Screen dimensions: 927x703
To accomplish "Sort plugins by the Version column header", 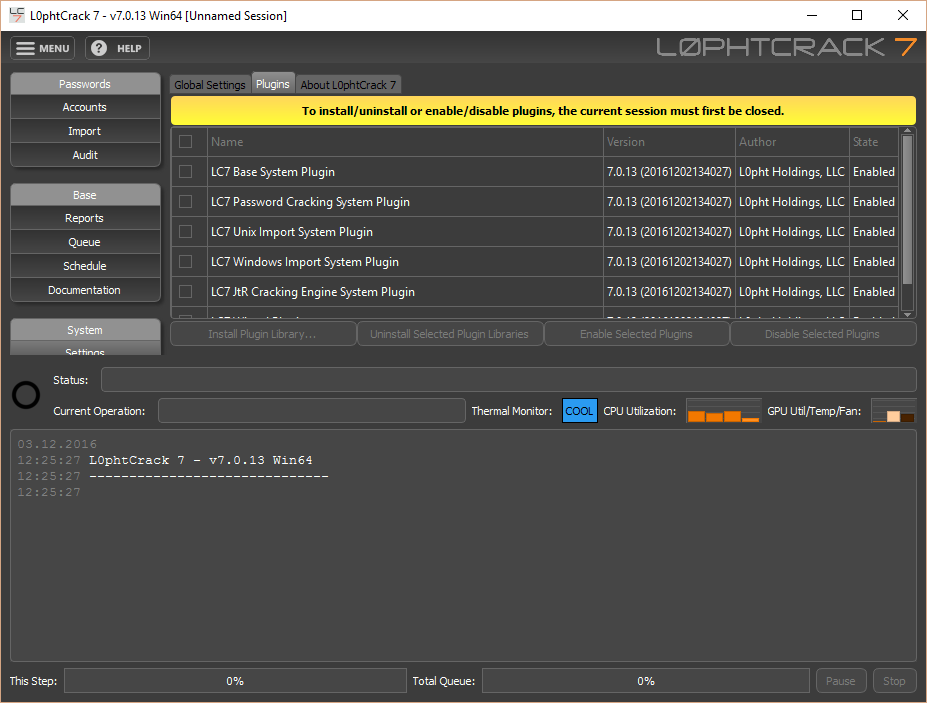I will click(x=669, y=142).
